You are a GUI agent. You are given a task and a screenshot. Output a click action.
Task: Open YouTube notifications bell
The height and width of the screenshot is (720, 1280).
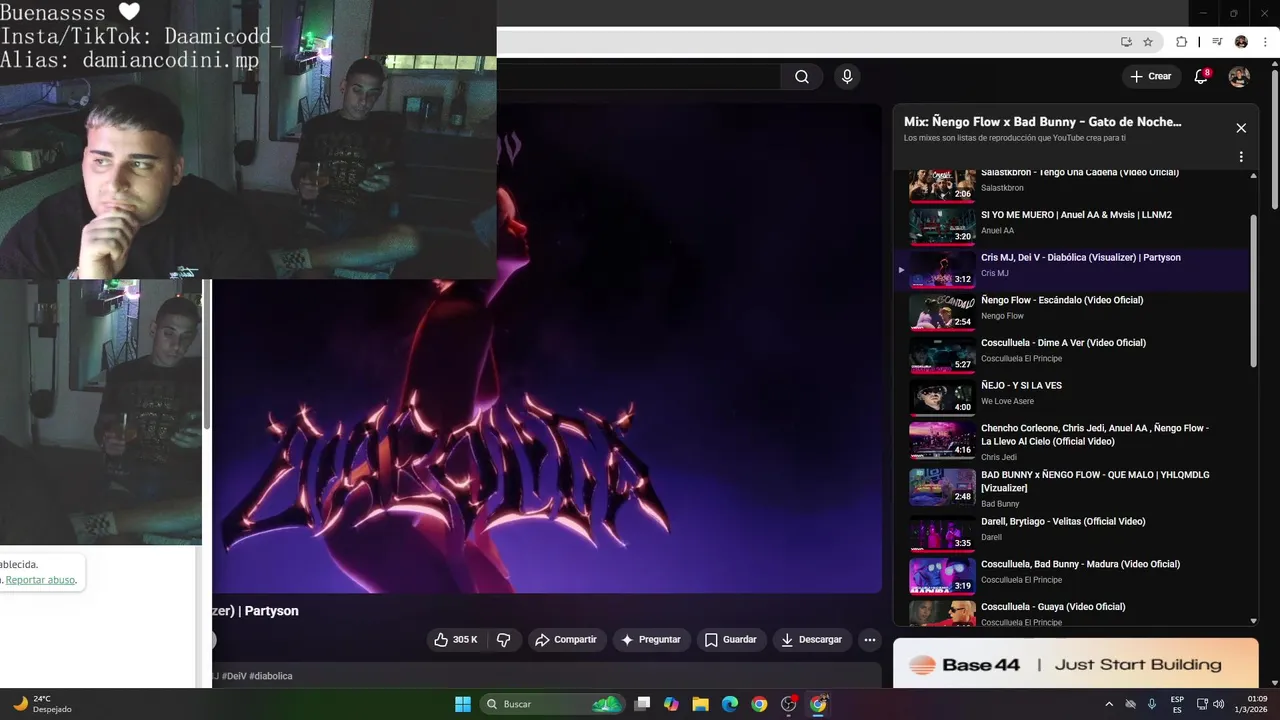[1202, 77]
